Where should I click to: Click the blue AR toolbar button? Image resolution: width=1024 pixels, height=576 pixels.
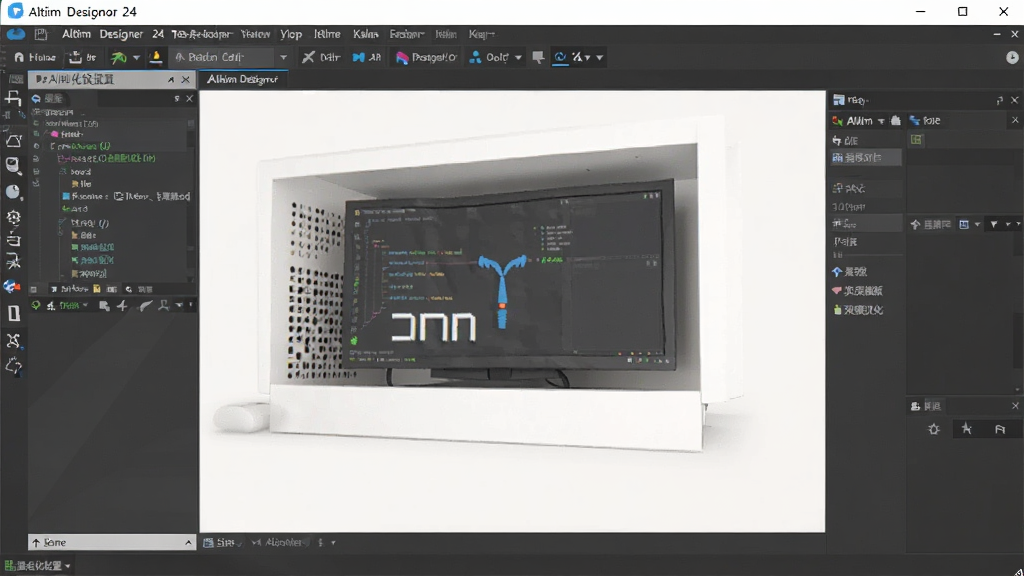367,57
